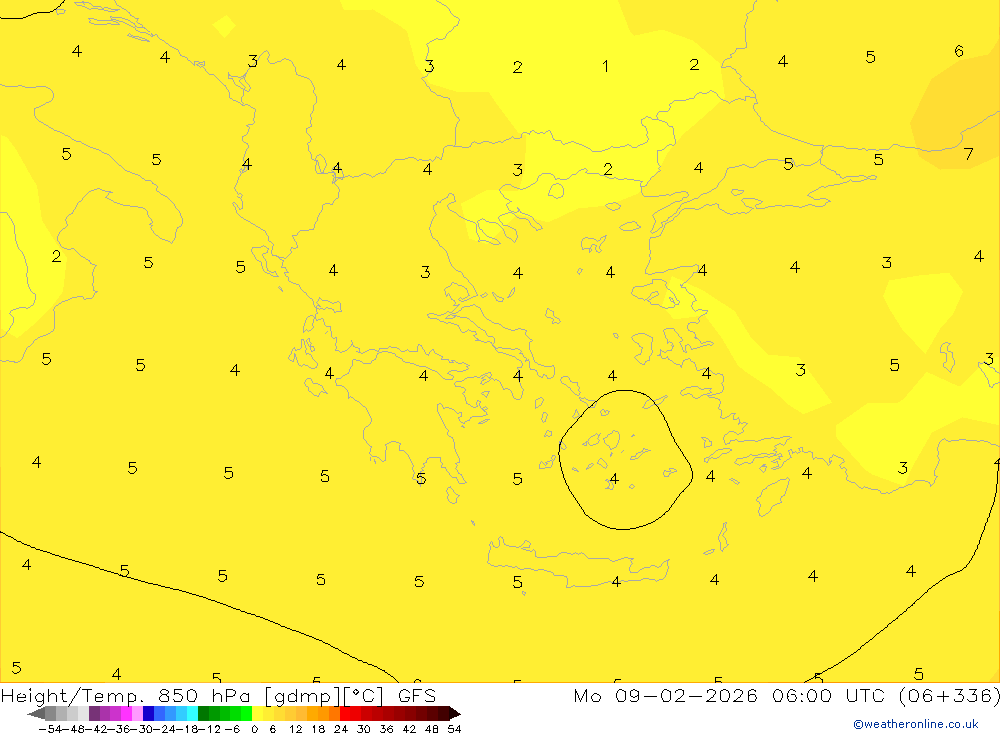Click the closed oval black contour line
The image size is (1000, 733).
(625, 459)
